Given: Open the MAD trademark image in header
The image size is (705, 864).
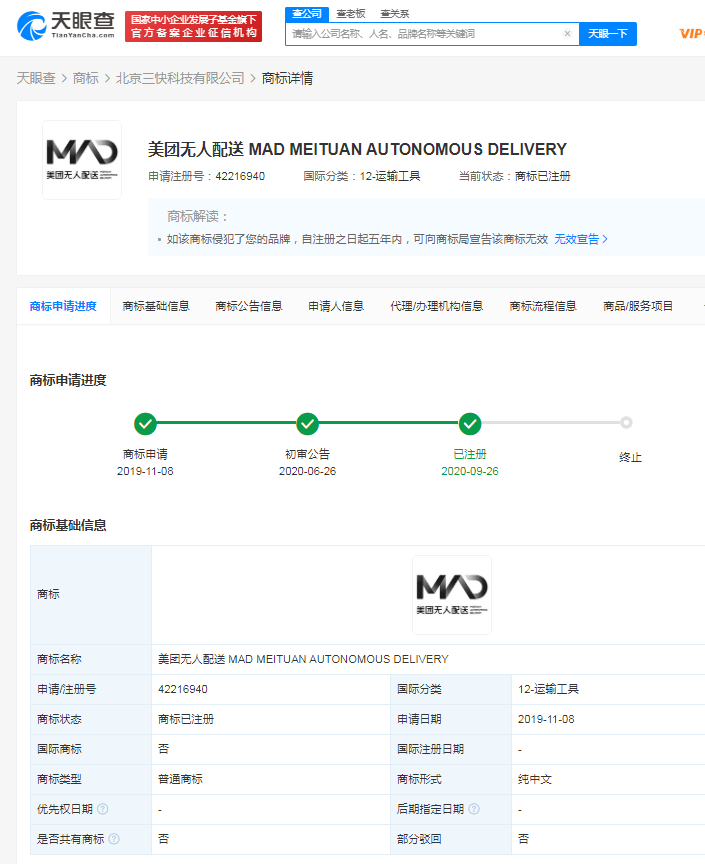Looking at the screenshot, I should click(82, 160).
